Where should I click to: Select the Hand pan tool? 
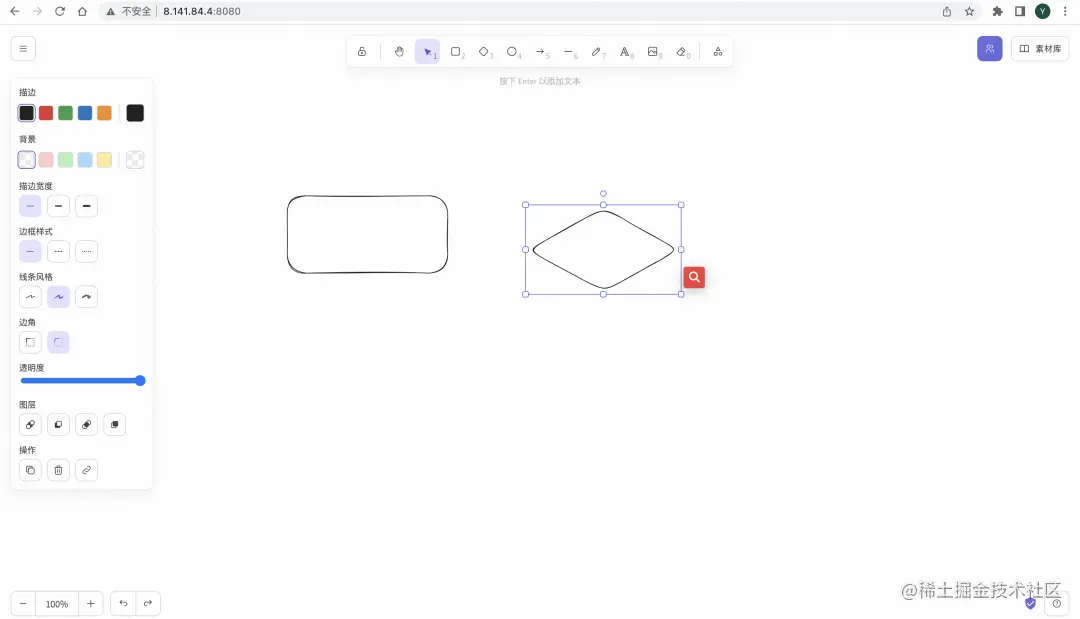click(399, 52)
